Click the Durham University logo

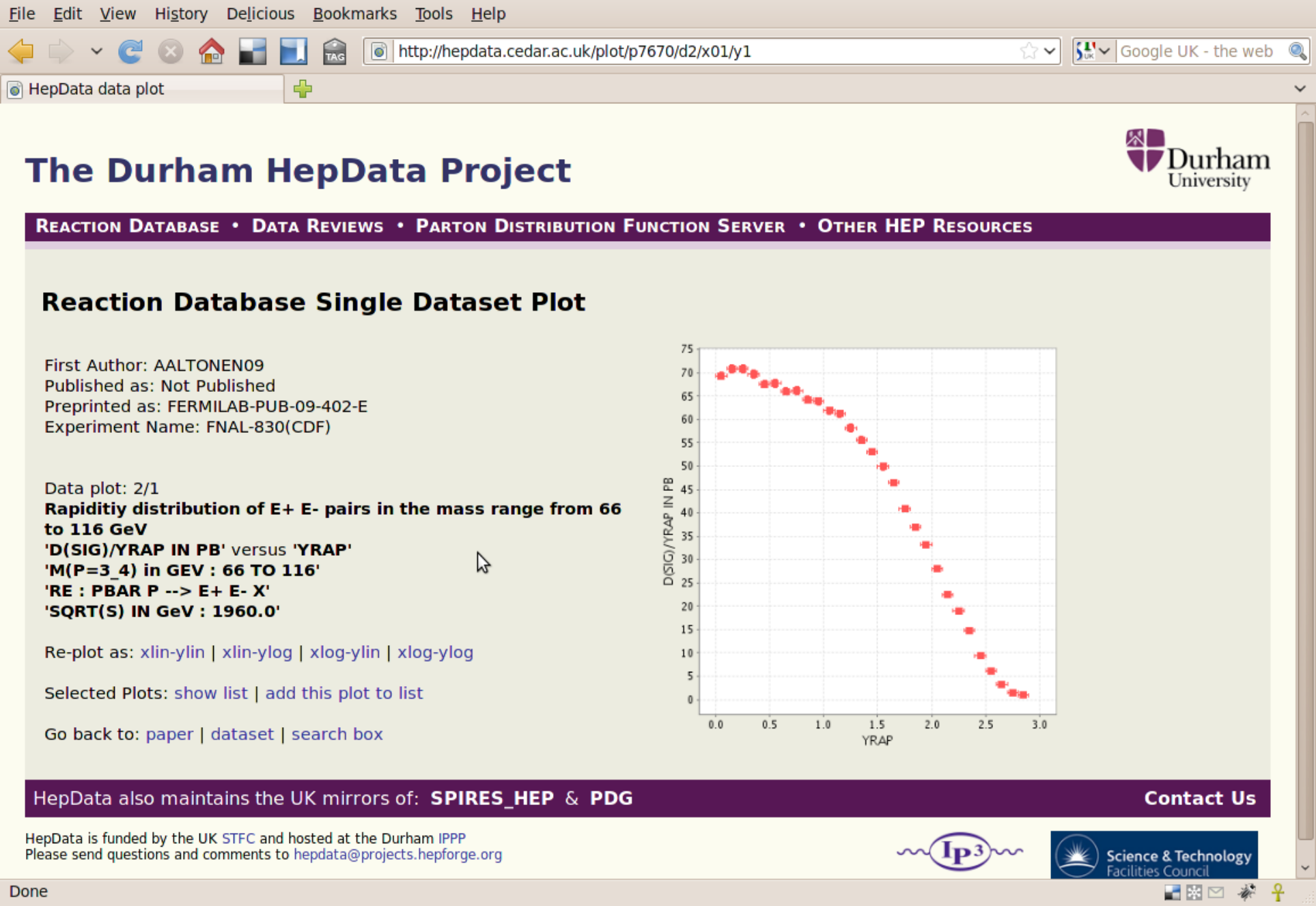(x=1197, y=159)
